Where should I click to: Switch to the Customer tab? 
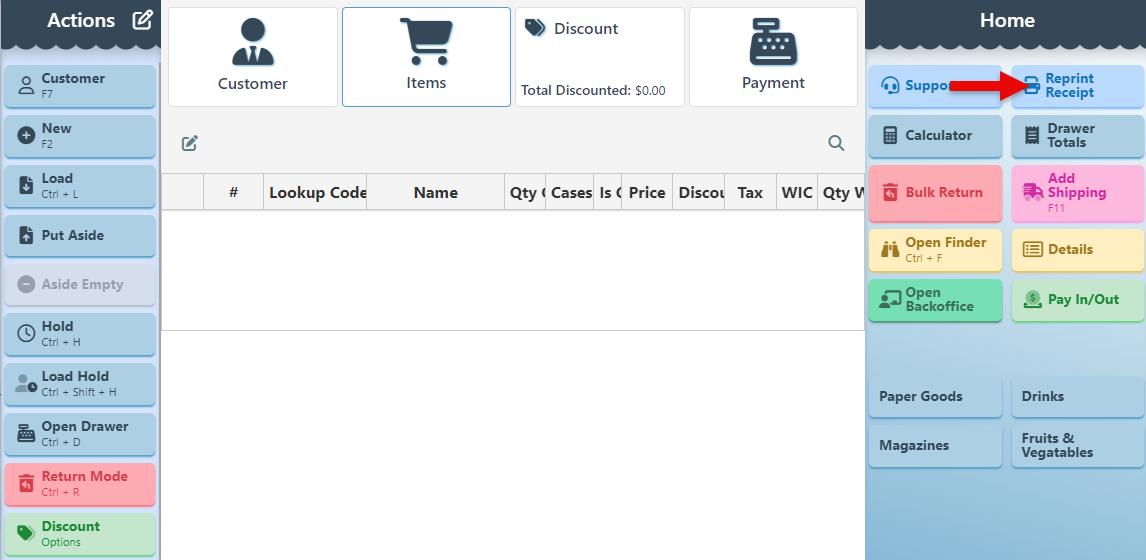253,57
